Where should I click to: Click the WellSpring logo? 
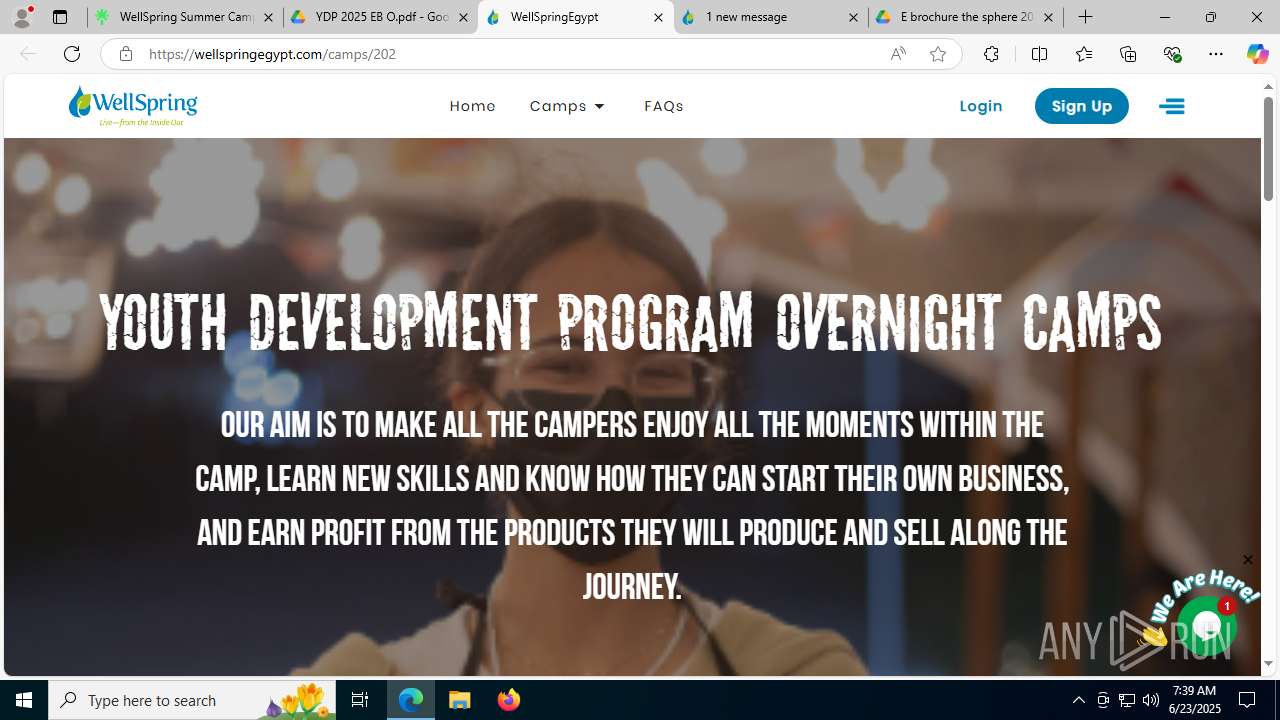point(133,106)
